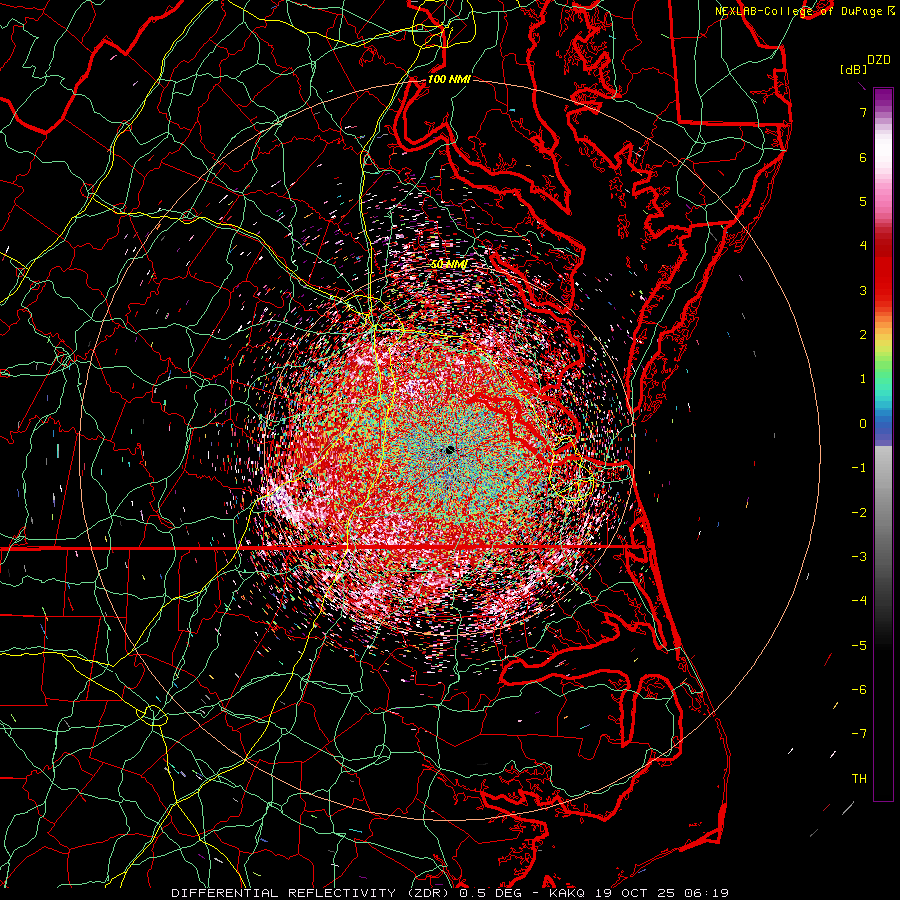The height and width of the screenshot is (900, 900).
Task: Click legend value "-2" on color scale
Action: point(859,512)
